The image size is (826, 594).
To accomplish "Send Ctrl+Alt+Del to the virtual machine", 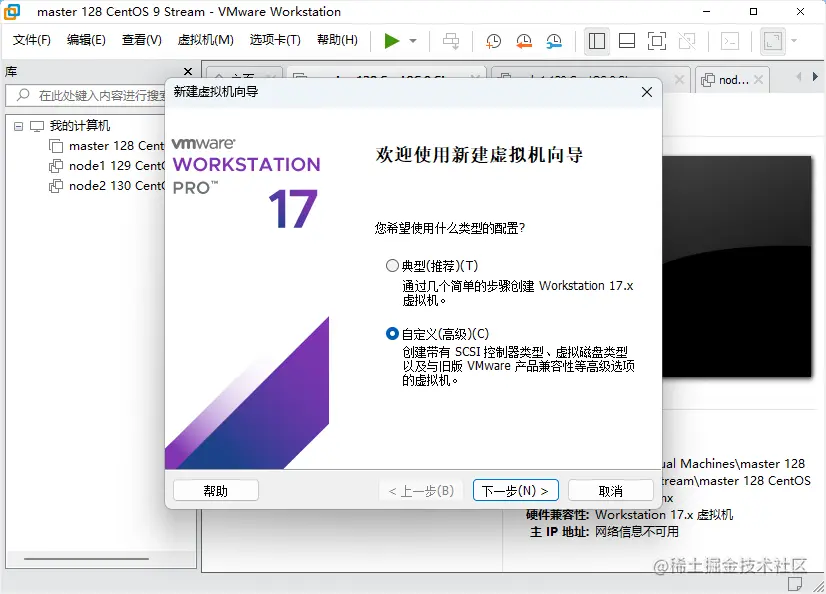I will click(x=451, y=41).
